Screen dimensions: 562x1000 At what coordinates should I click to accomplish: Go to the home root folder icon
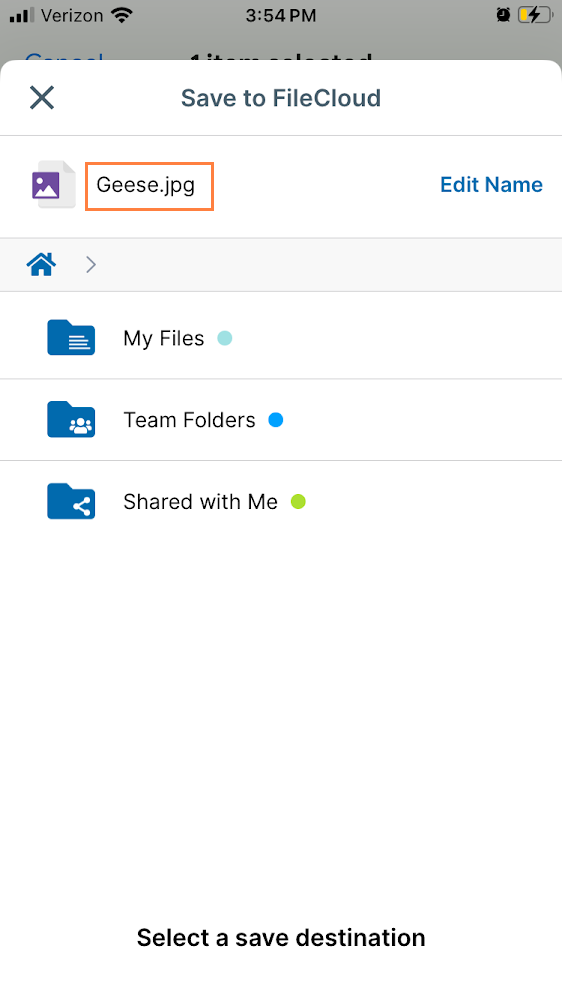[x=41, y=264]
